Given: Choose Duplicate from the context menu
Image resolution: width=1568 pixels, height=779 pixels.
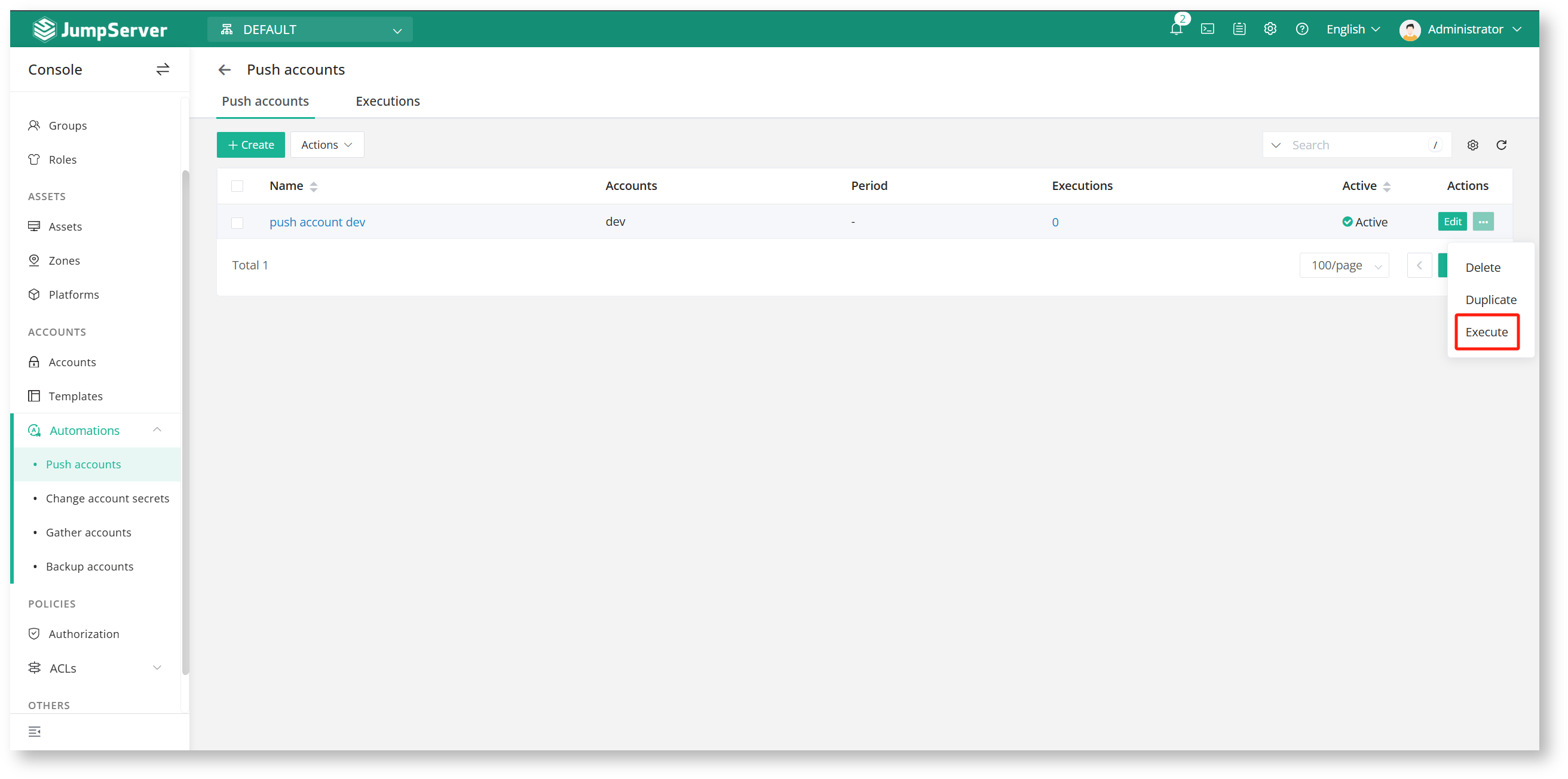Looking at the screenshot, I should point(1491,299).
